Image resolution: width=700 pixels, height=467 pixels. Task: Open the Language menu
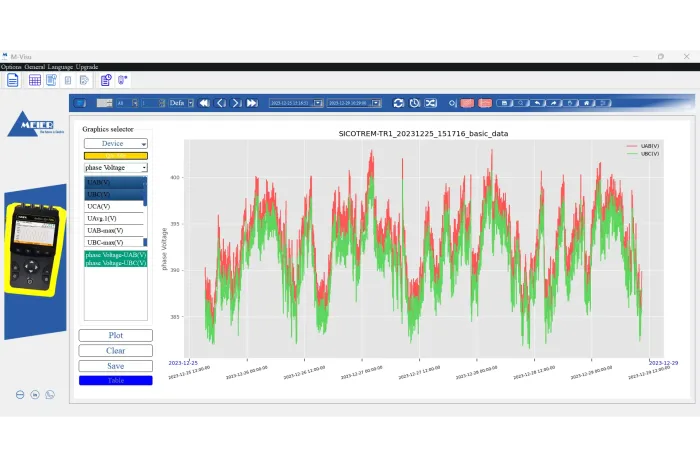pos(60,67)
